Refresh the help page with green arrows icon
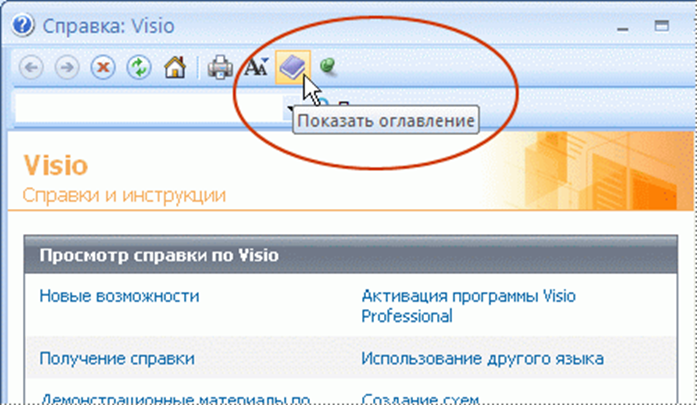 pos(139,68)
